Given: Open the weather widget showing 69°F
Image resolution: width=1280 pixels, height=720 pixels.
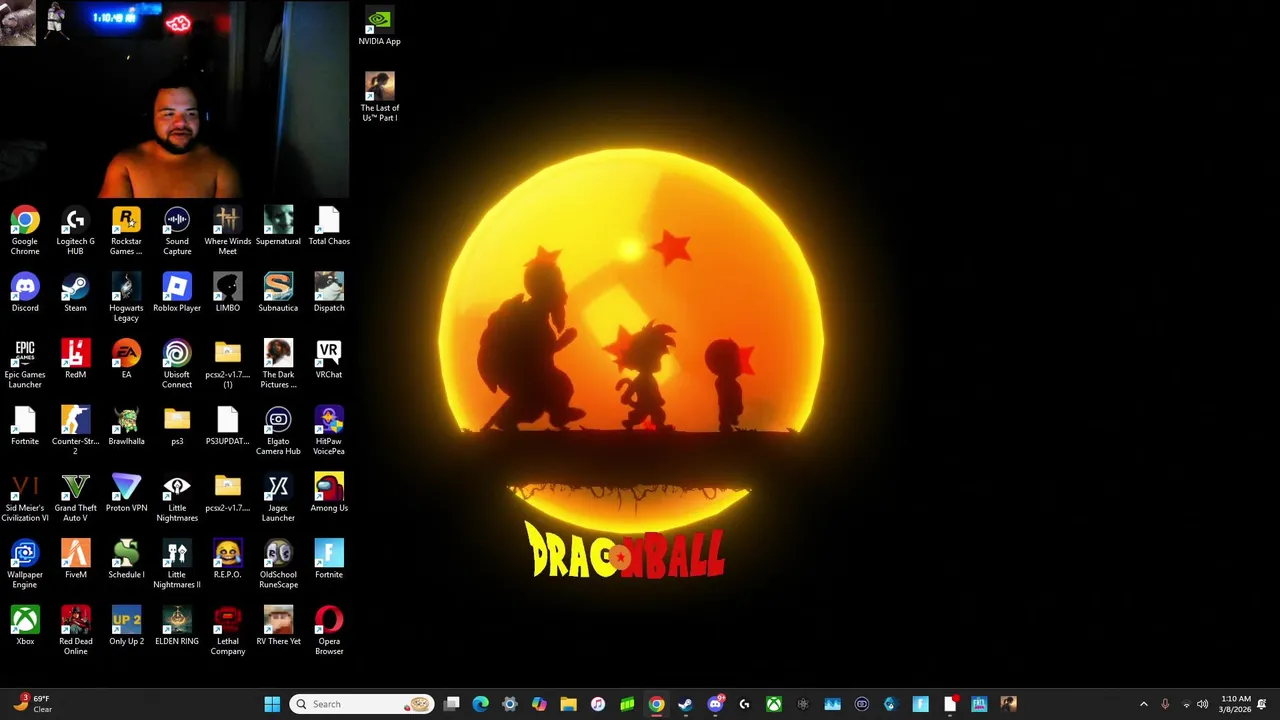Looking at the screenshot, I should 30,704.
